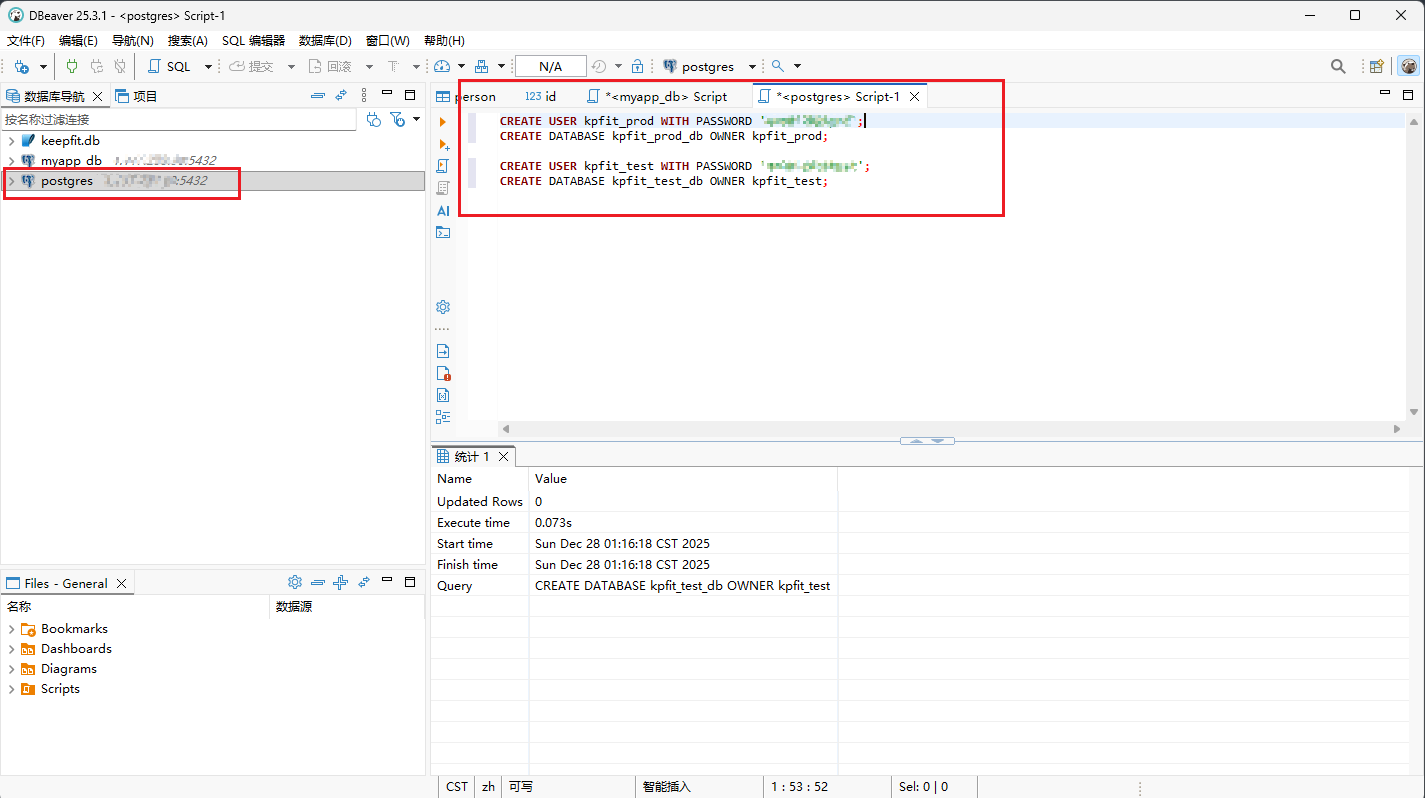Click the new database connection plug icon
1425x798 pixels.
(x=22, y=66)
